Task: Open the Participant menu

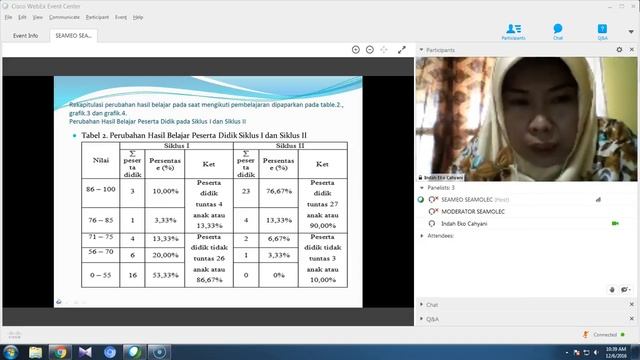Action: tap(97, 17)
